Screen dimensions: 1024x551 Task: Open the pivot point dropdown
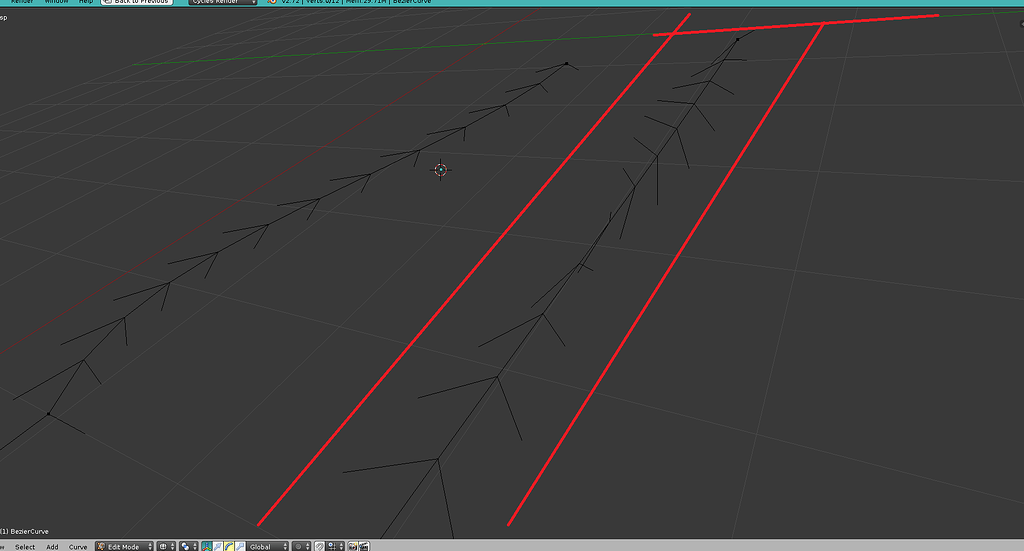point(188,546)
